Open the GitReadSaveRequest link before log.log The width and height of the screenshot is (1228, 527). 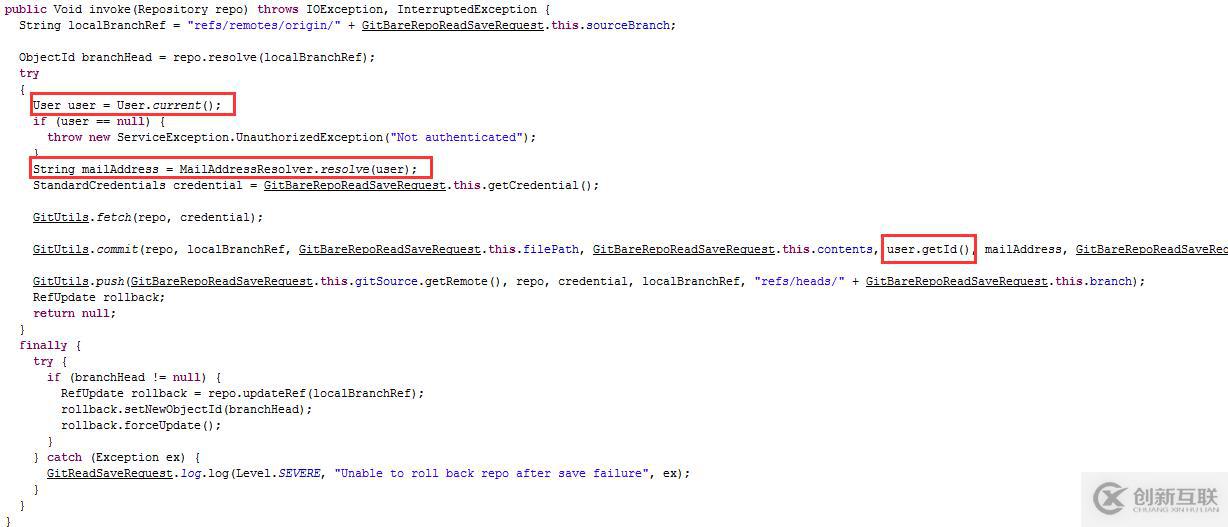110,473
